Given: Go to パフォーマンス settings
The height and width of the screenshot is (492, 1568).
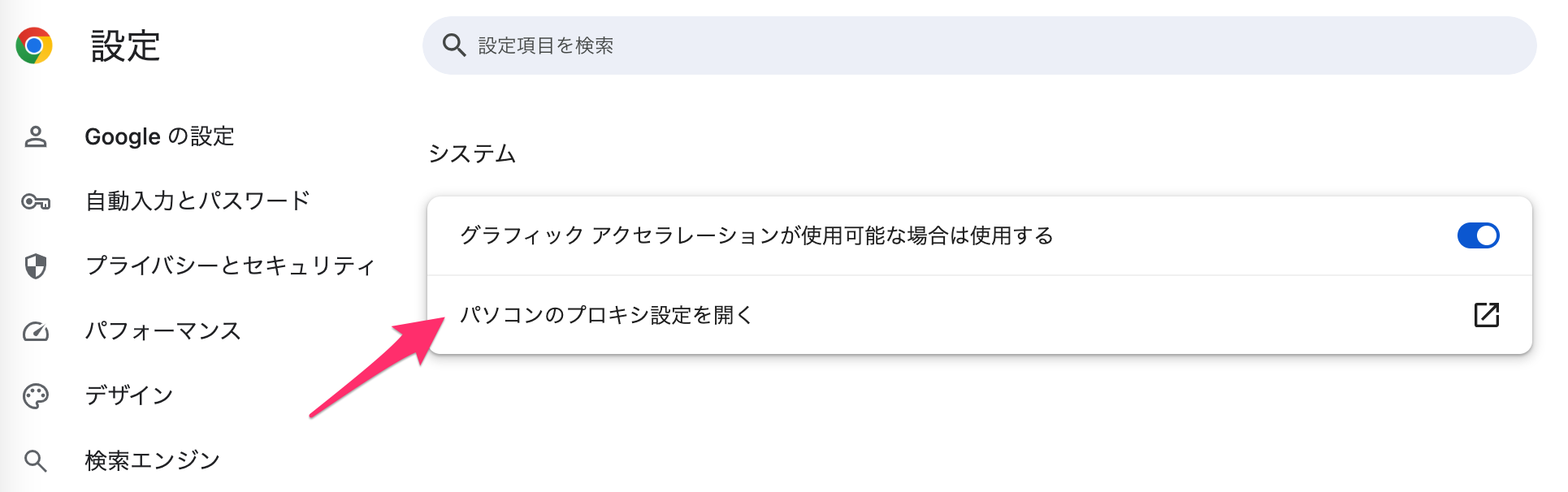Looking at the screenshot, I should [163, 331].
